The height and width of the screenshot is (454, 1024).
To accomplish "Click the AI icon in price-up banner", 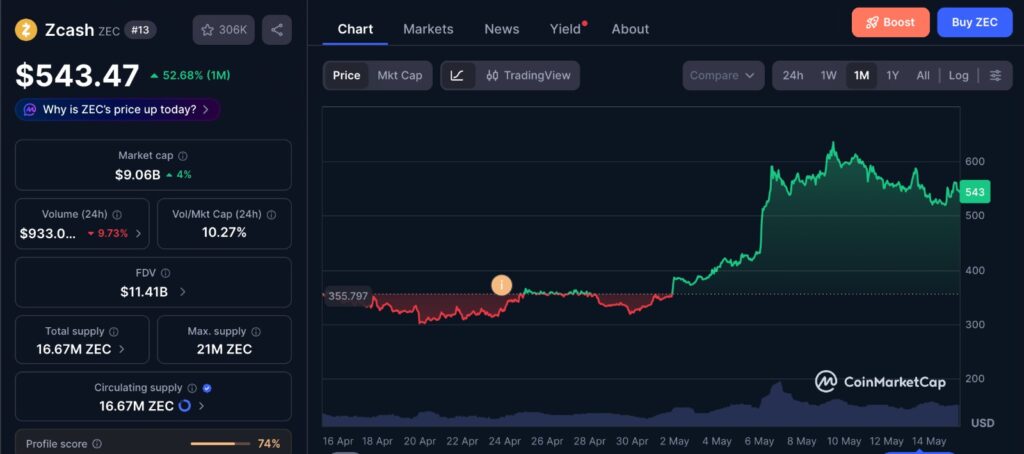I will pos(29,109).
